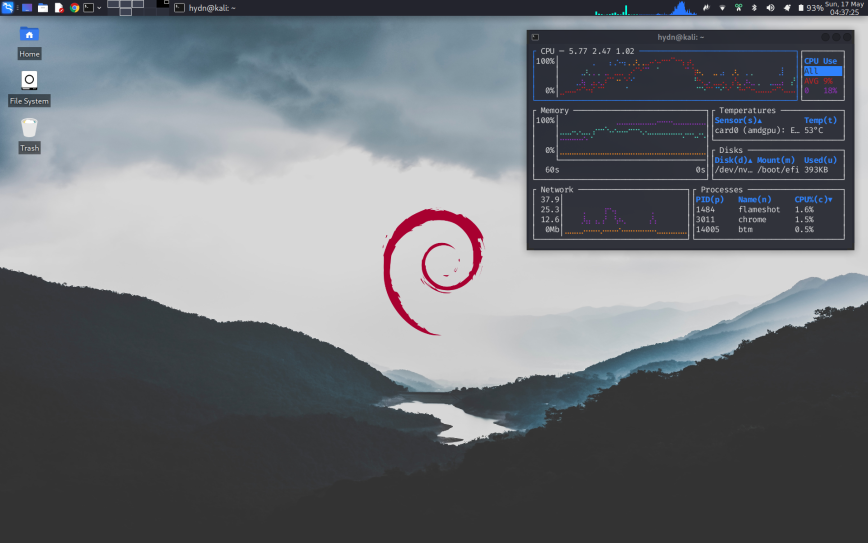
Task: Open the volume speaker tray icon
Action: (x=770, y=8)
